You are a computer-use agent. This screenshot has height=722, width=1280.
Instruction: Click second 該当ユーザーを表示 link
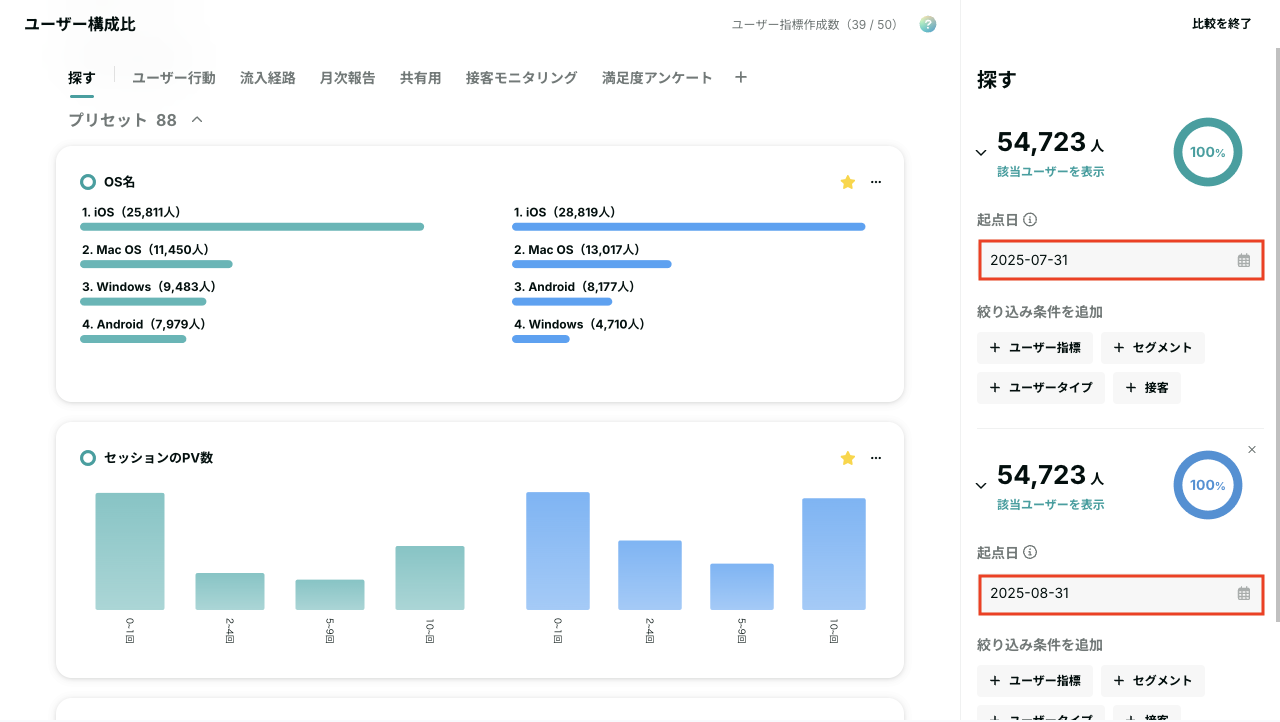1051,505
